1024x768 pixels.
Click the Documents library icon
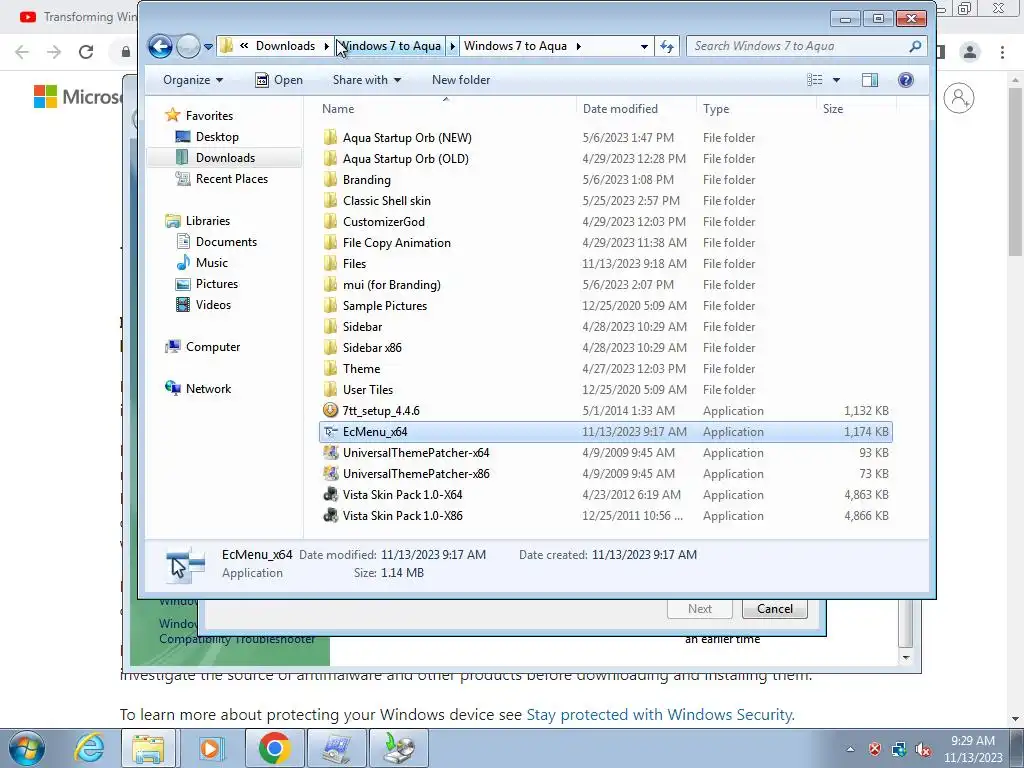184,242
